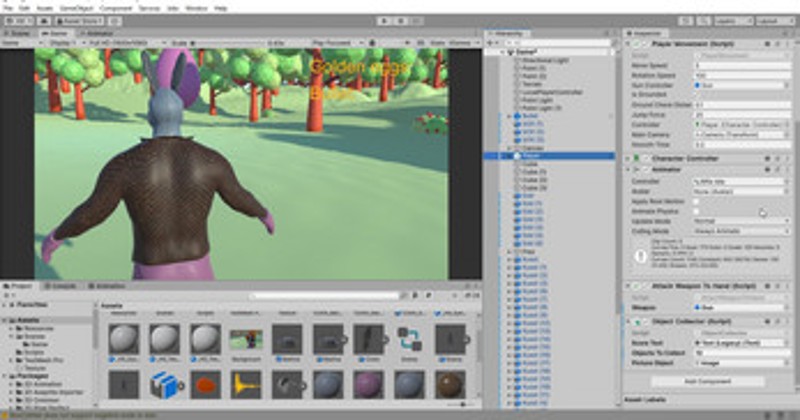The height and width of the screenshot is (420, 800).
Task: Toggle the Character Controller enabled checkbox
Action: [645, 159]
